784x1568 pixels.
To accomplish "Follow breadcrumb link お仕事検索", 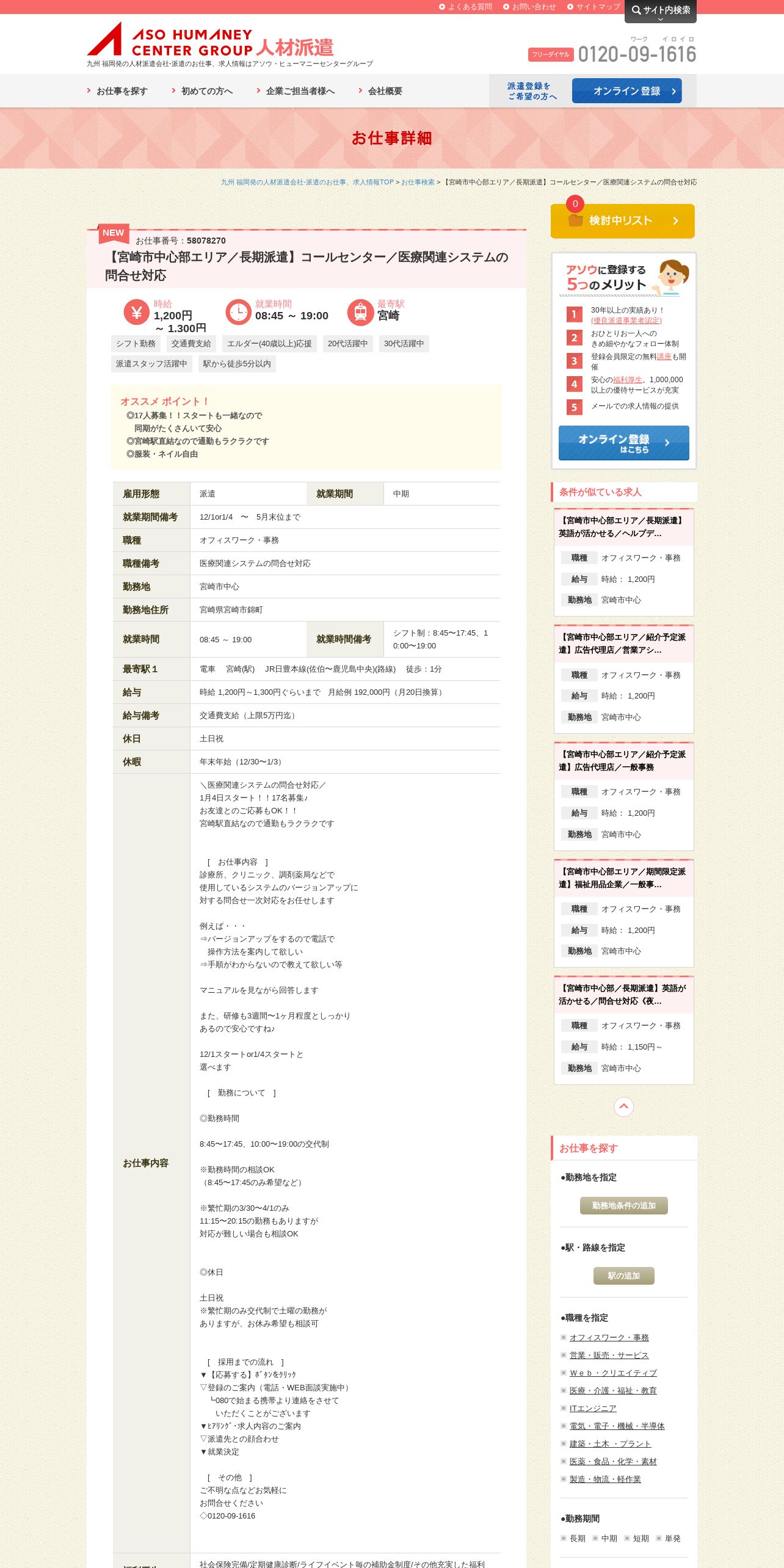I will click(418, 182).
